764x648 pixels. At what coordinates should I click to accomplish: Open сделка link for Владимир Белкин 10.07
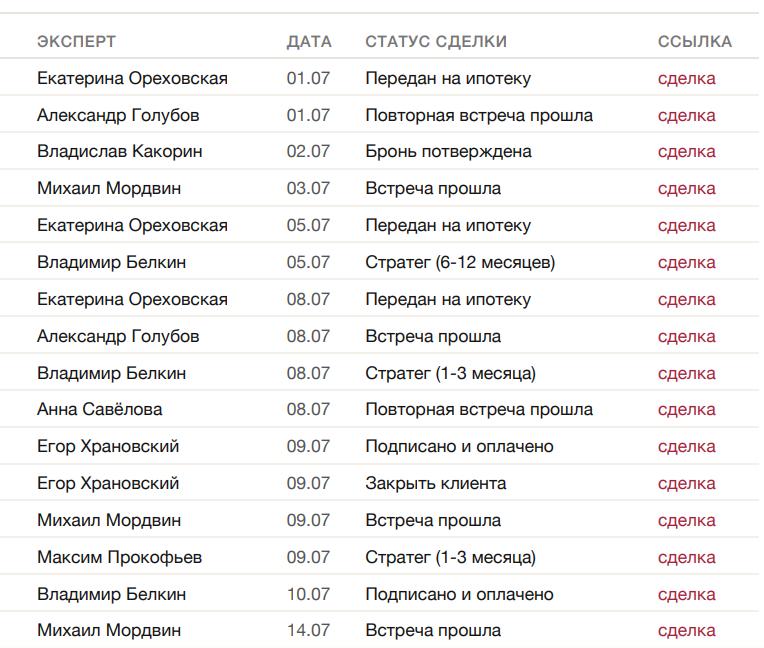(x=686, y=595)
